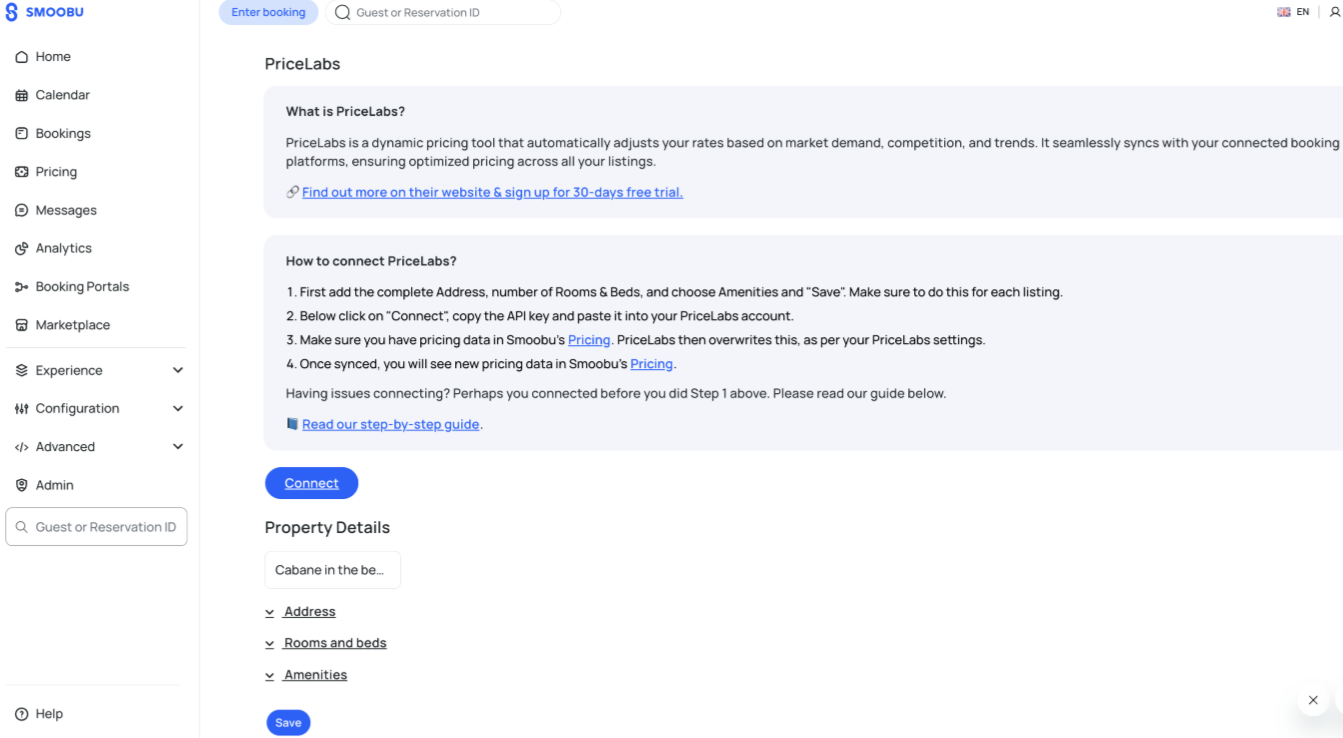Open the Pricing sidebar menu item

[x=56, y=172]
